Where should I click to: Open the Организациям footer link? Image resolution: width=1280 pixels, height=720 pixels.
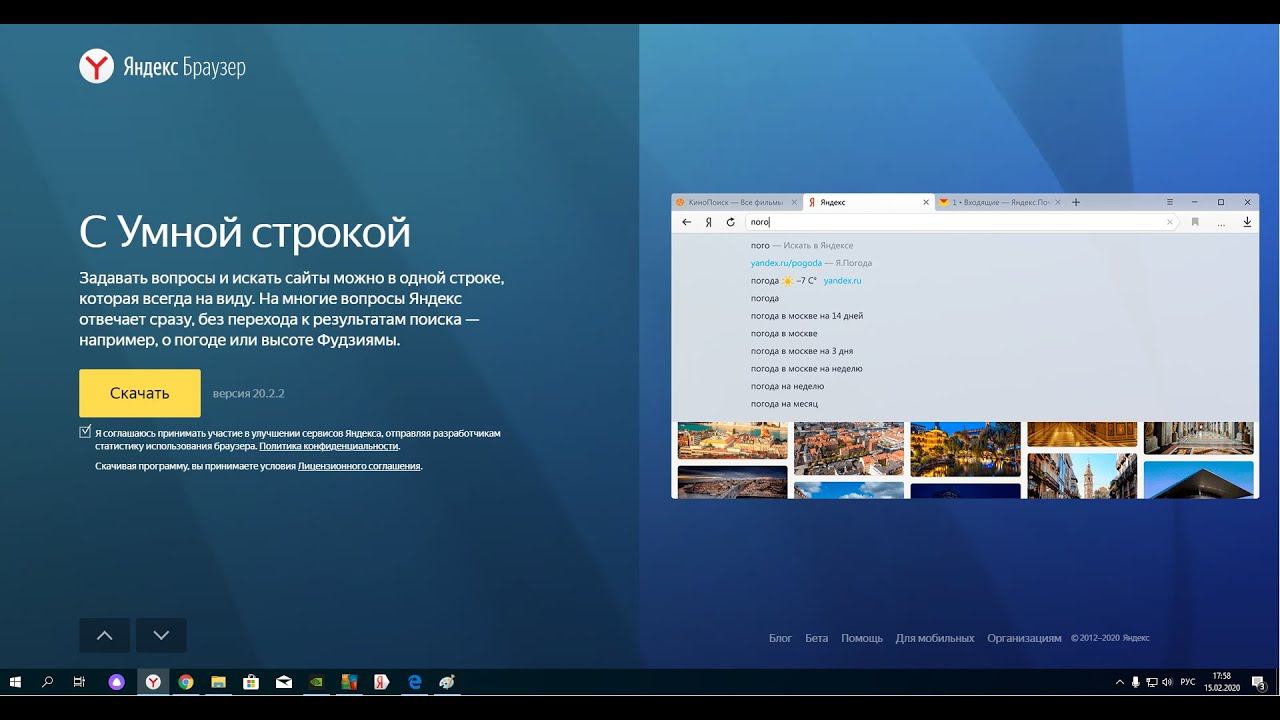[1024, 638]
